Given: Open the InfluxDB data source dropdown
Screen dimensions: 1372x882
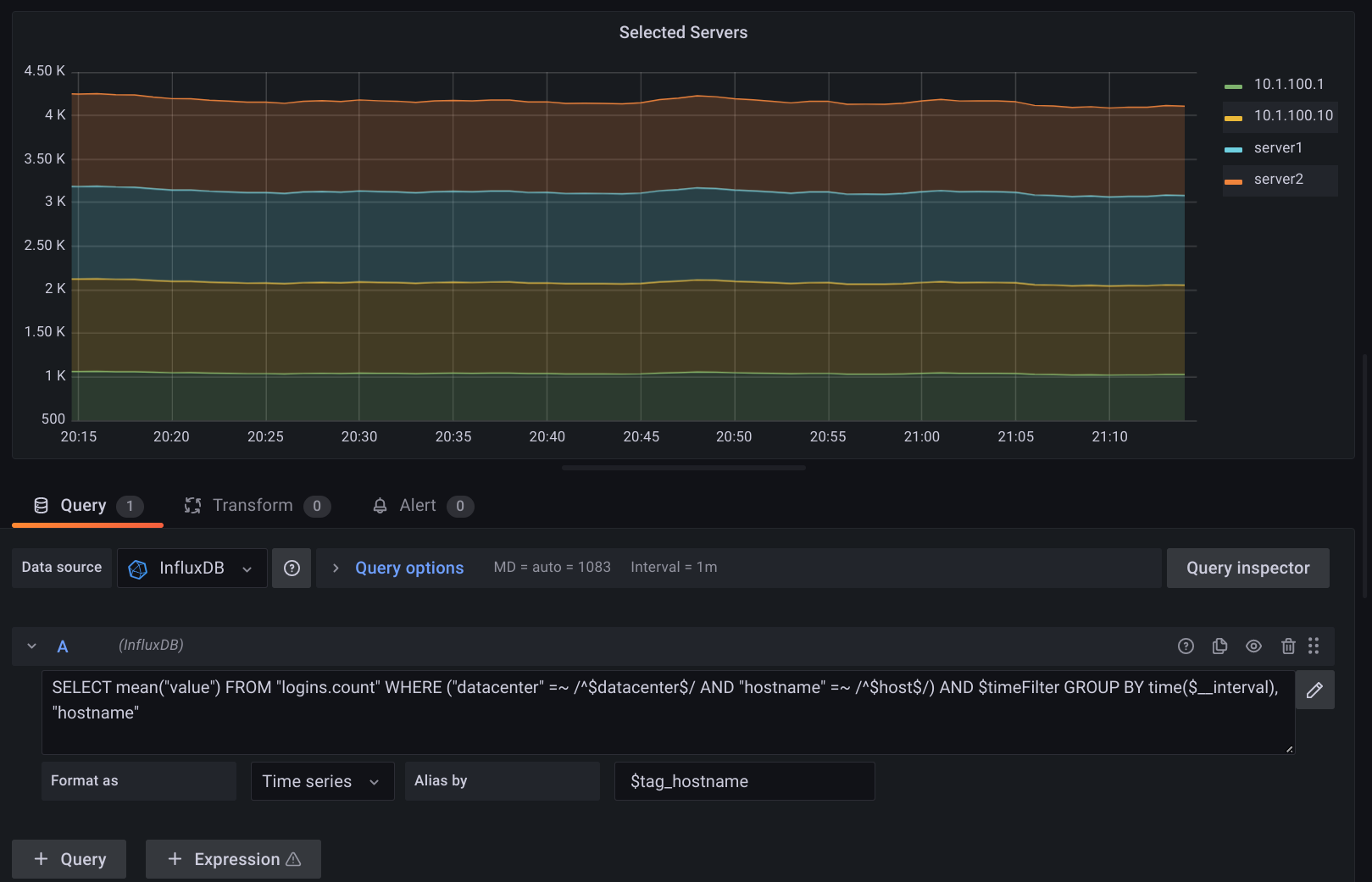Looking at the screenshot, I should click(192, 568).
